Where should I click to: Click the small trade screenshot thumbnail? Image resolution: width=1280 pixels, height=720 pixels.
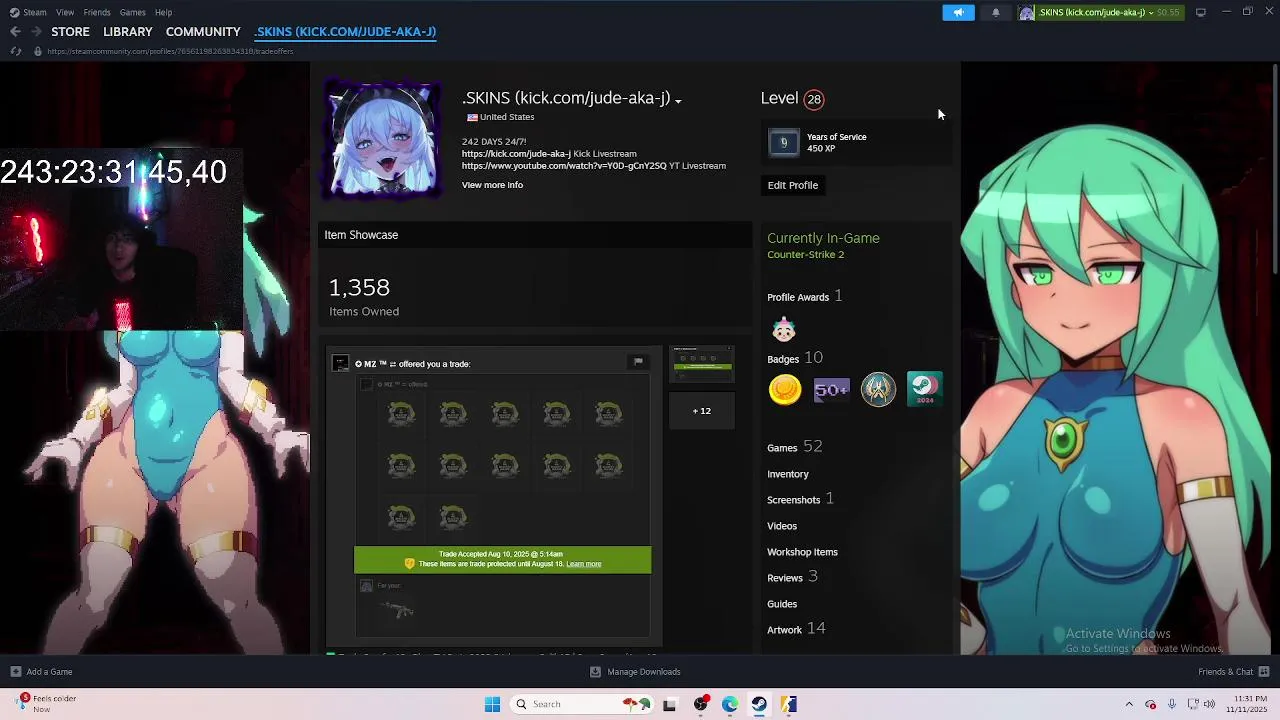[x=702, y=365]
